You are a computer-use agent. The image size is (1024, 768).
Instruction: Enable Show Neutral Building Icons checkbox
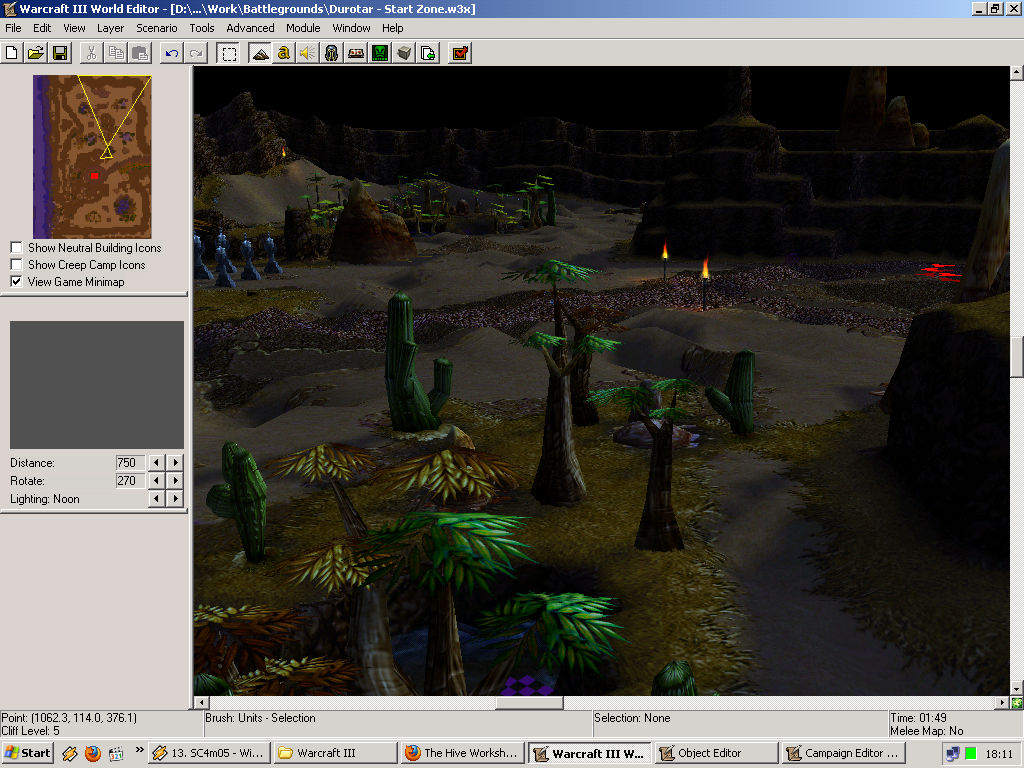16,248
